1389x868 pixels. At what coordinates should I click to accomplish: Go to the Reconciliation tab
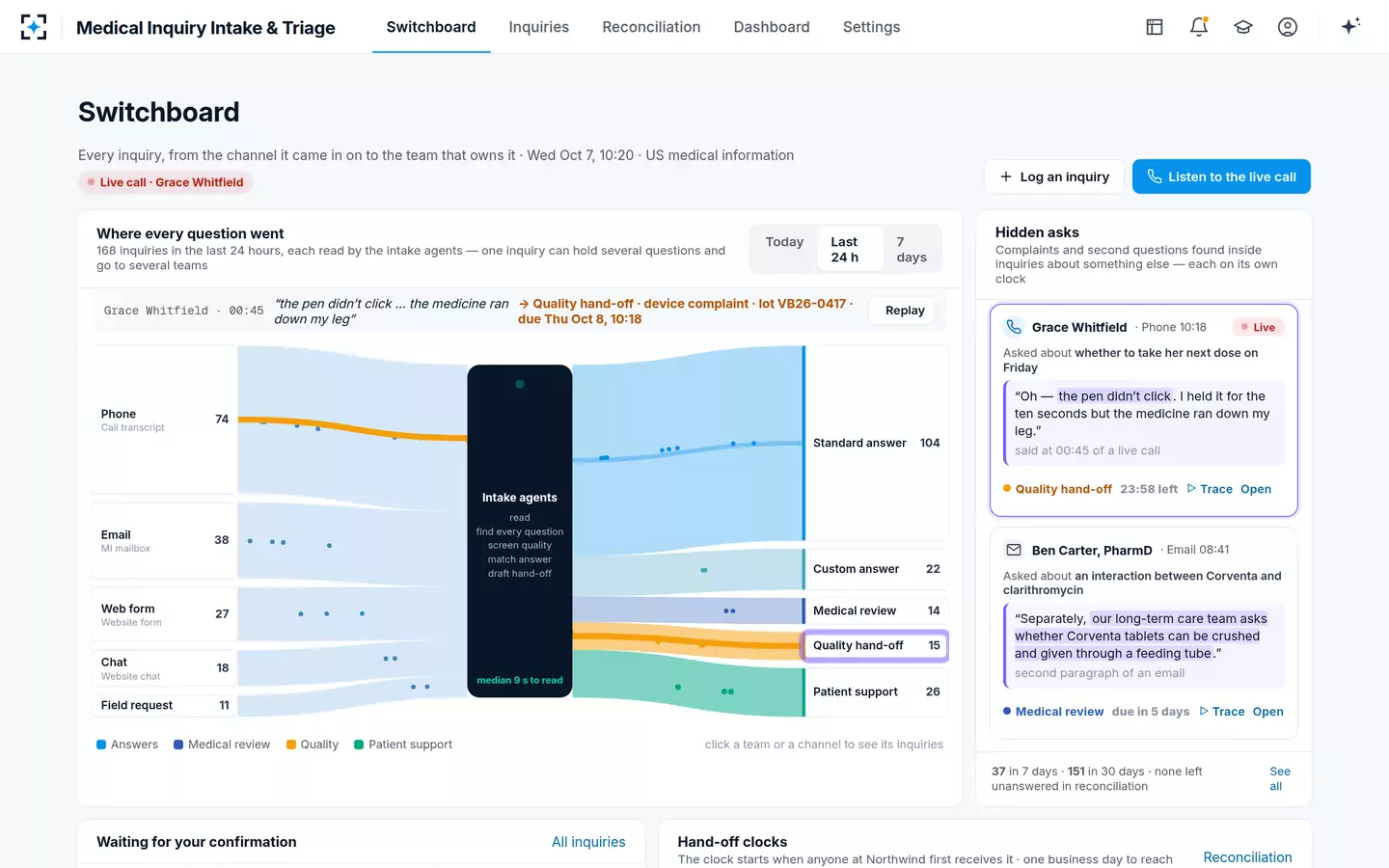651,27
